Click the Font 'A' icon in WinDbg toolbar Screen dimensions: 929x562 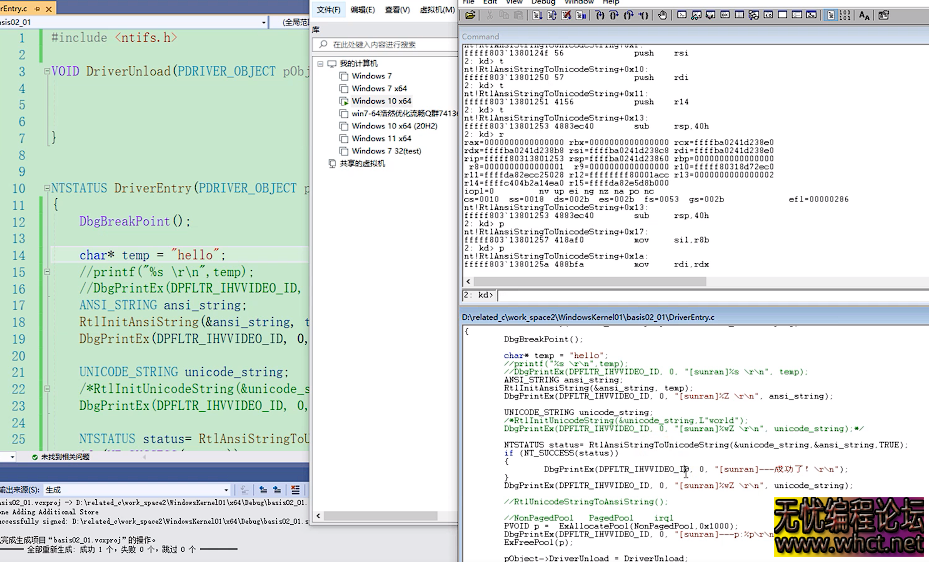[x=864, y=16]
